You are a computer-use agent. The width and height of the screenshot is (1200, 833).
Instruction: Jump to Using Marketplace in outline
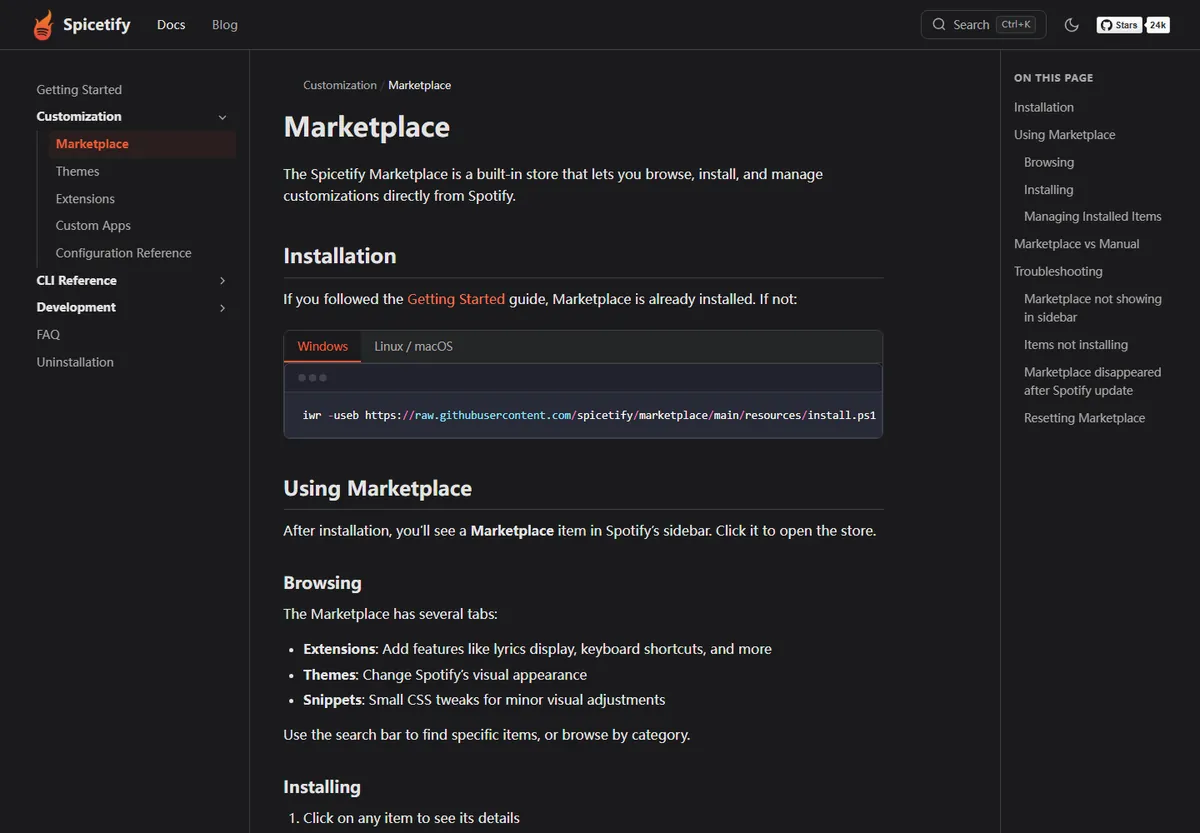(1064, 135)
